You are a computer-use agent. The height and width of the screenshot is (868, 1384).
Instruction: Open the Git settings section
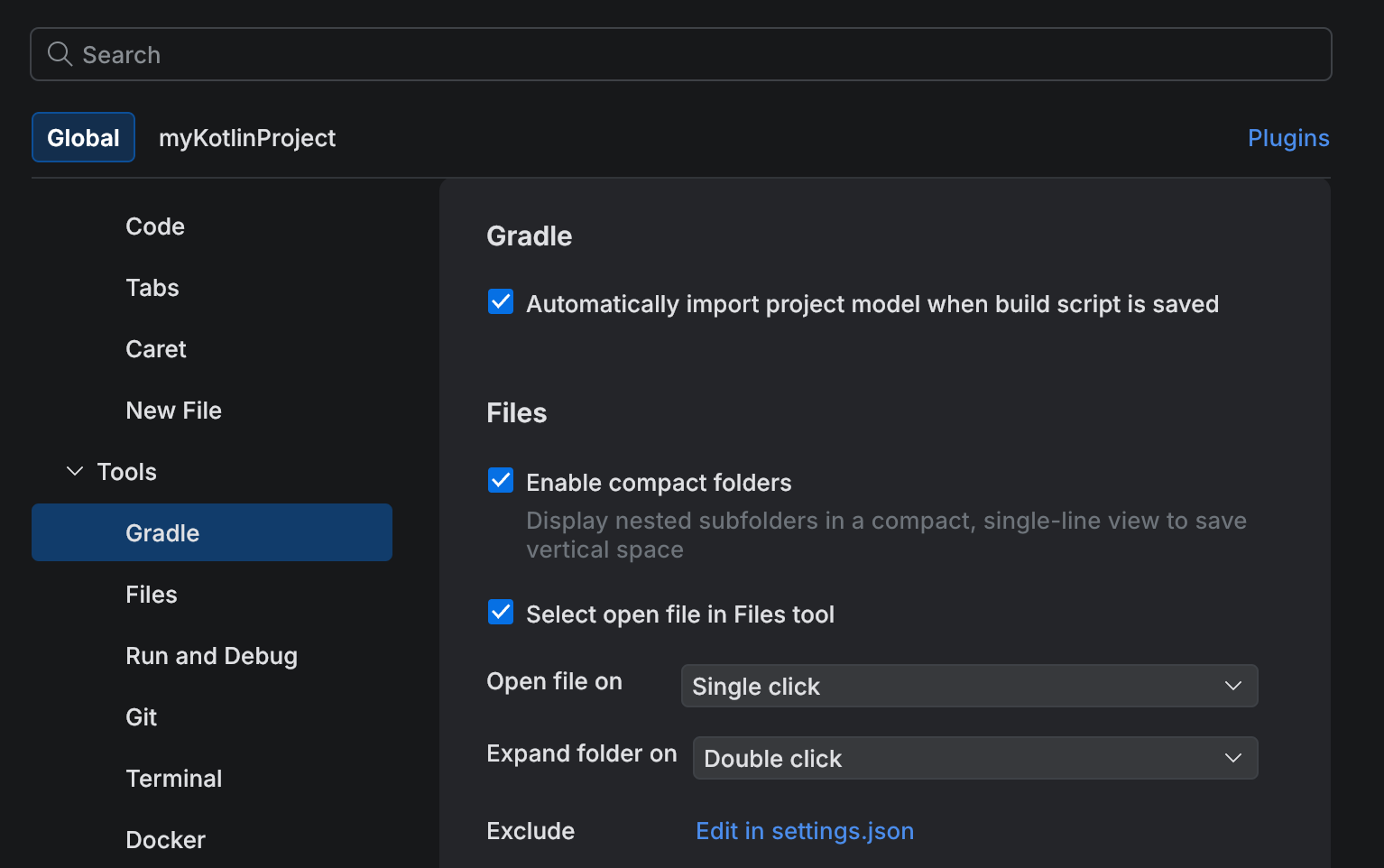coord(141,716)
